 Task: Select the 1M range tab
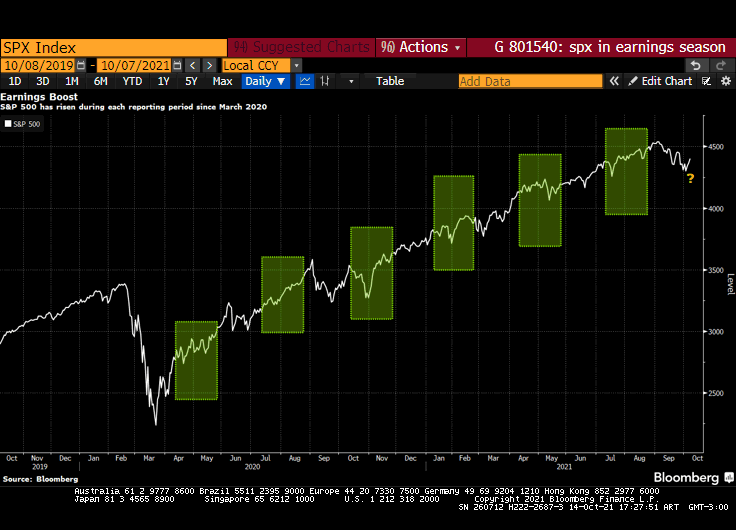pyautogui.click(x=71, y=81)
